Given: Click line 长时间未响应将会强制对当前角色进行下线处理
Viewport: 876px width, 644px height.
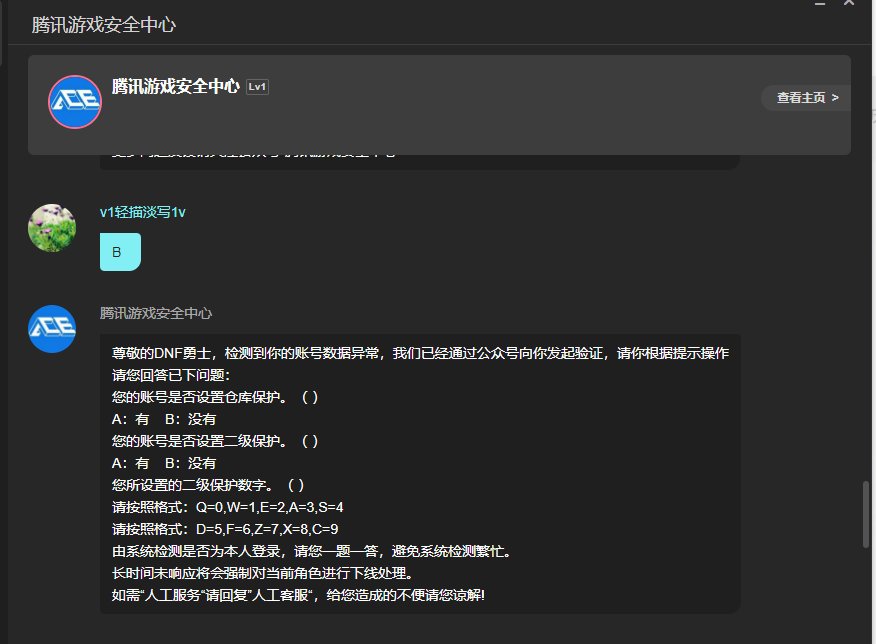Looking at the screenshot, I should (x=263, y=573).
